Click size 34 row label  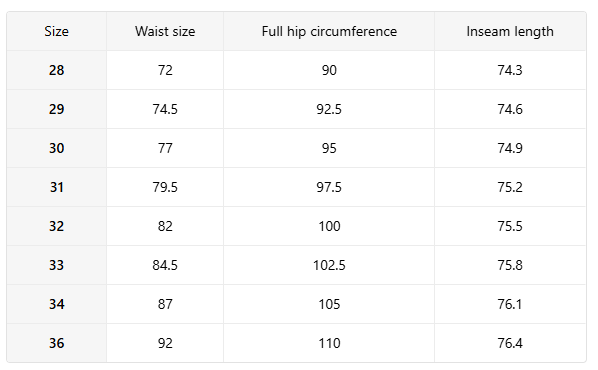point(56,304)
